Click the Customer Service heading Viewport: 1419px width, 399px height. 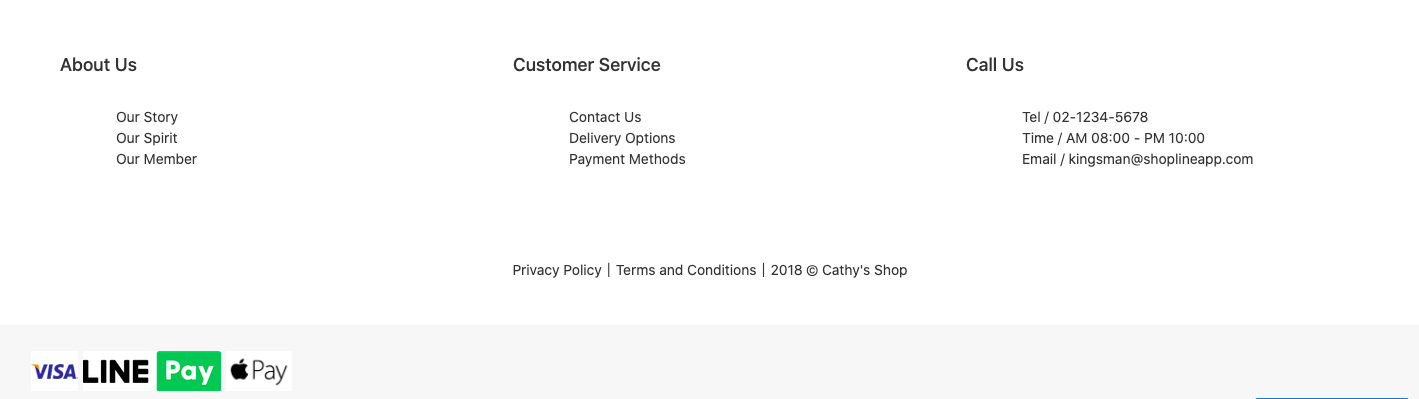[587, 65]
